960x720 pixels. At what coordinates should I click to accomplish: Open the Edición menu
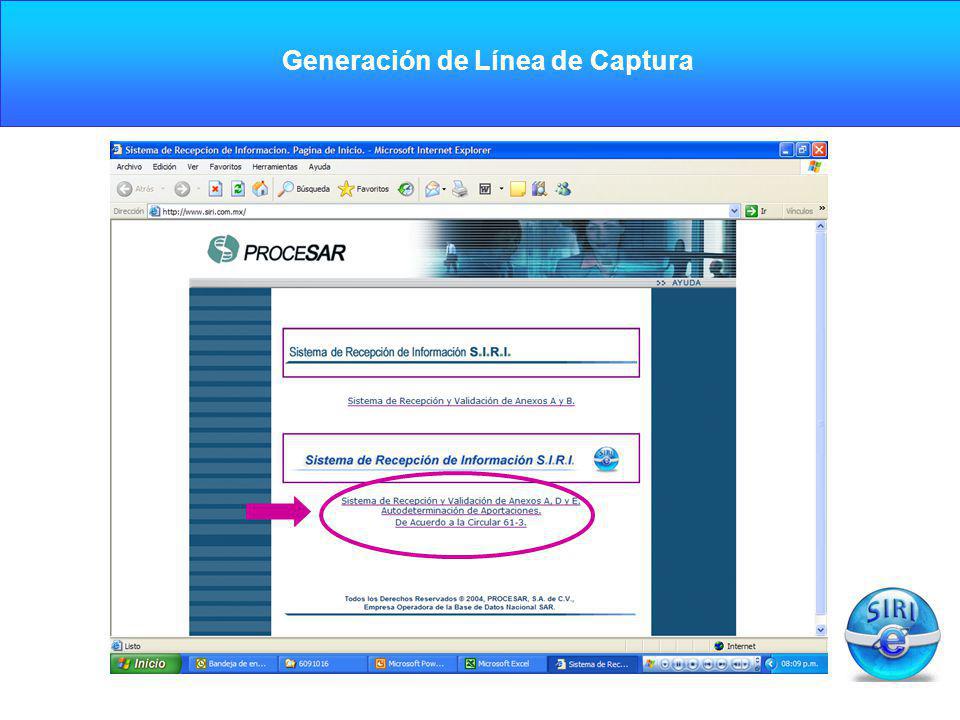164,167
